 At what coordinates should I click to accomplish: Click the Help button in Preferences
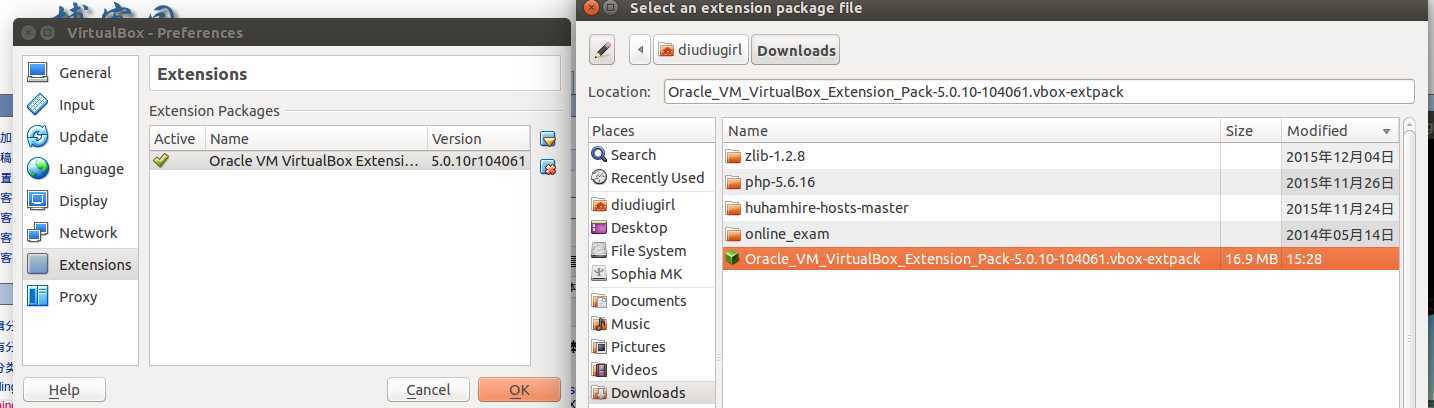pos(64,389)
